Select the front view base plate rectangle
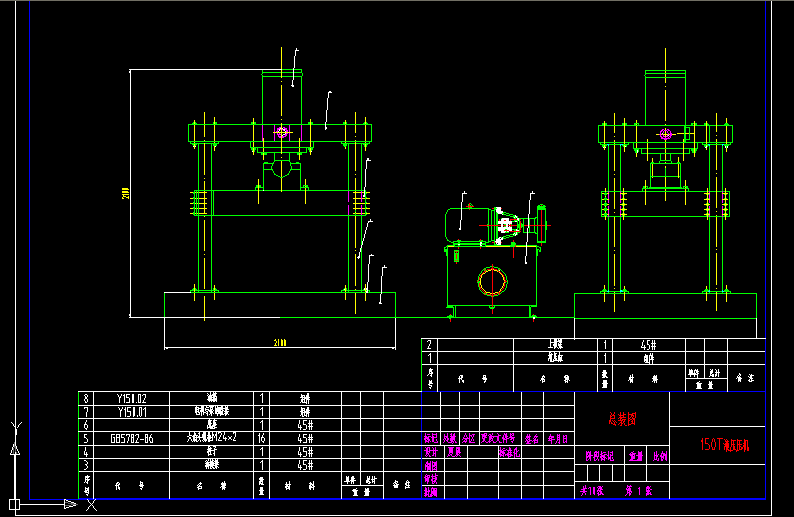 pyautogui.click(x=279, y=305)
